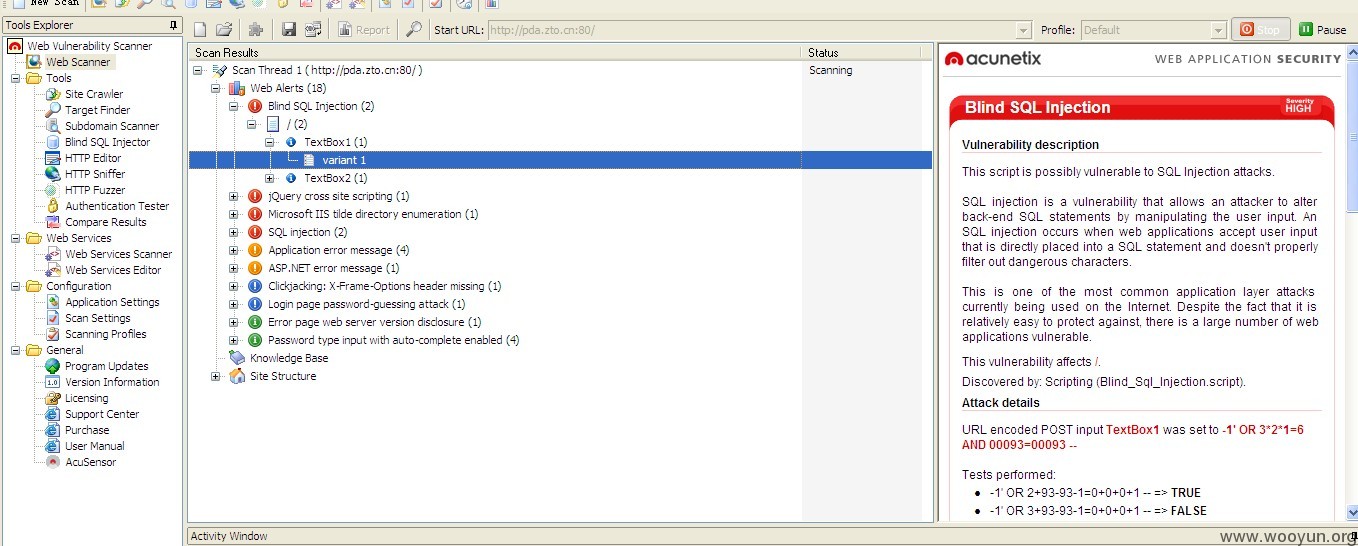Viewport: 1358px width, 546px height.
Task: Open Scan Settings in Configuration
Action: click(x=98, y=318)
